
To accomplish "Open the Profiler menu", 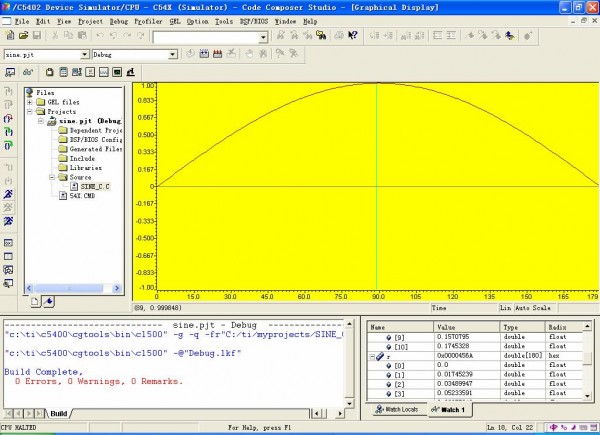I will click(x=147, y=20).
